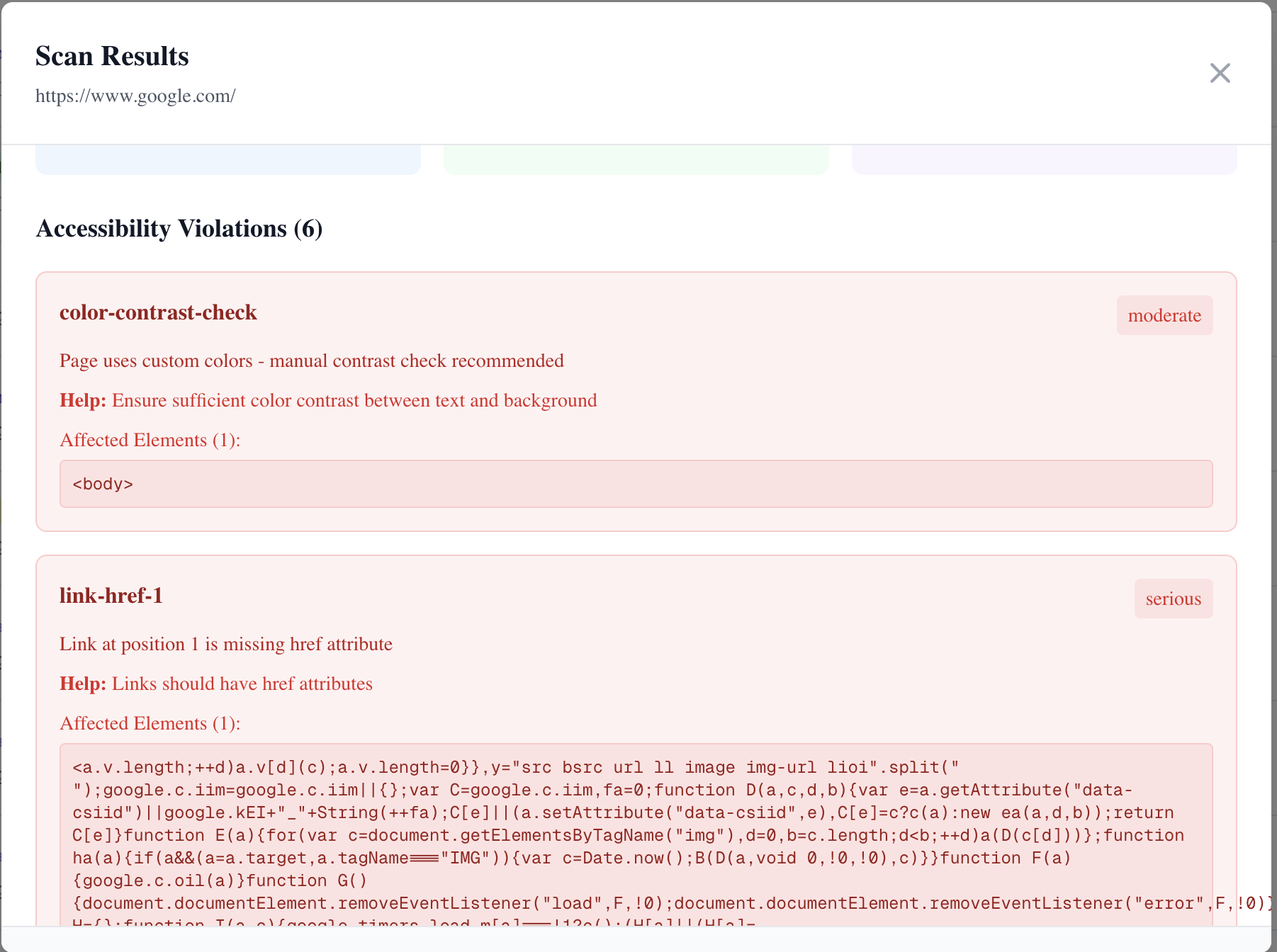Click Affected Elements label under color-contrast-check
Screen dimensions: 1277x952
[150, 440]
